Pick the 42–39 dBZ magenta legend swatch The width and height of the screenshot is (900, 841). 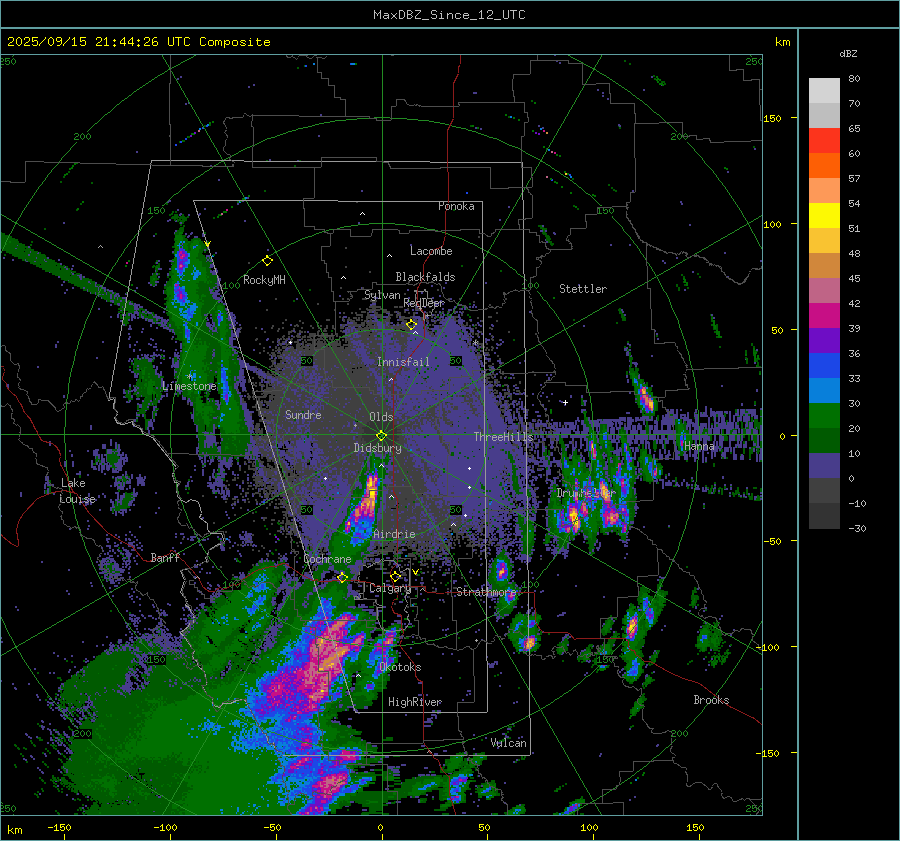[824, 316]
